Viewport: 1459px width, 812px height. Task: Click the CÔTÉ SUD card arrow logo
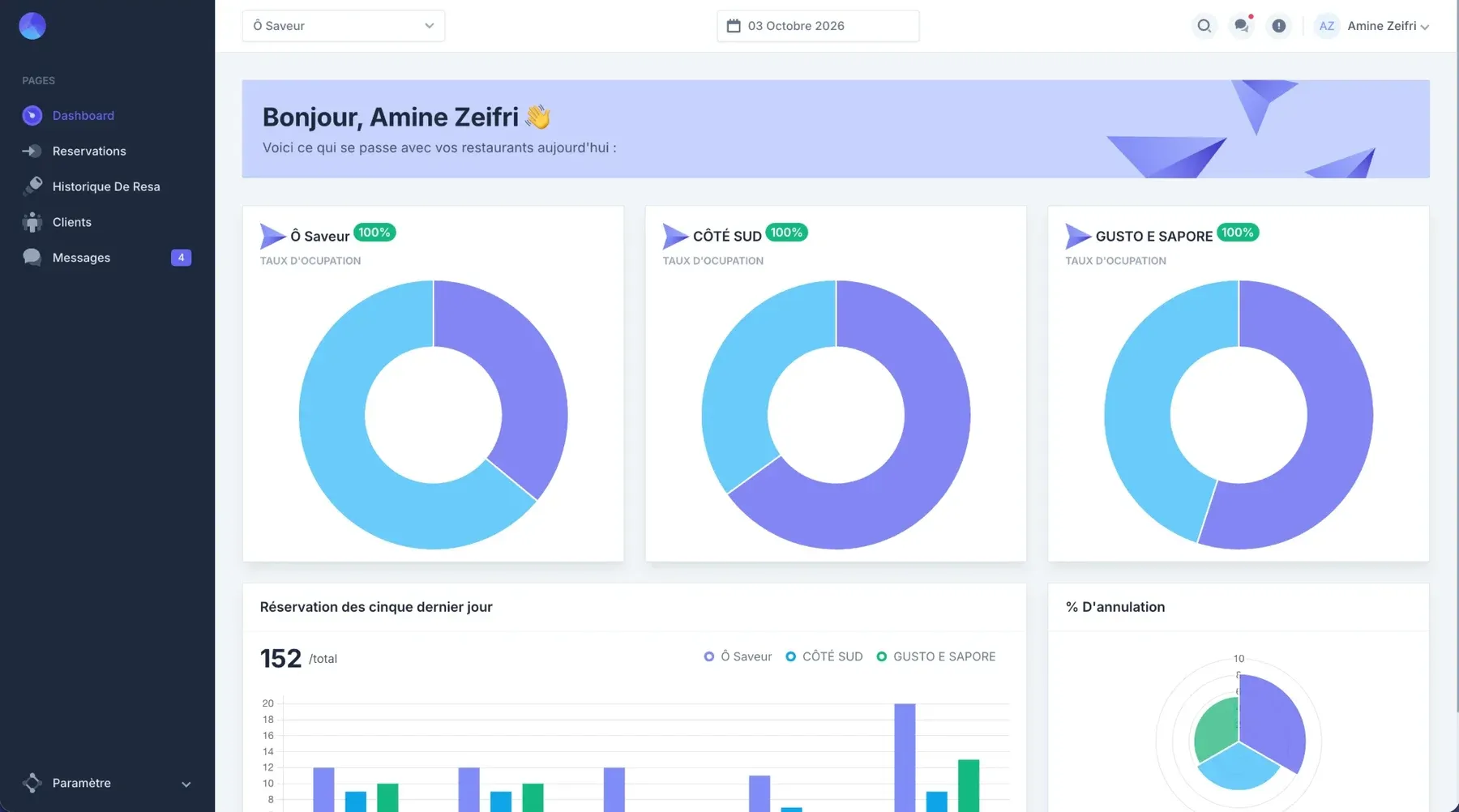(675, 236)
